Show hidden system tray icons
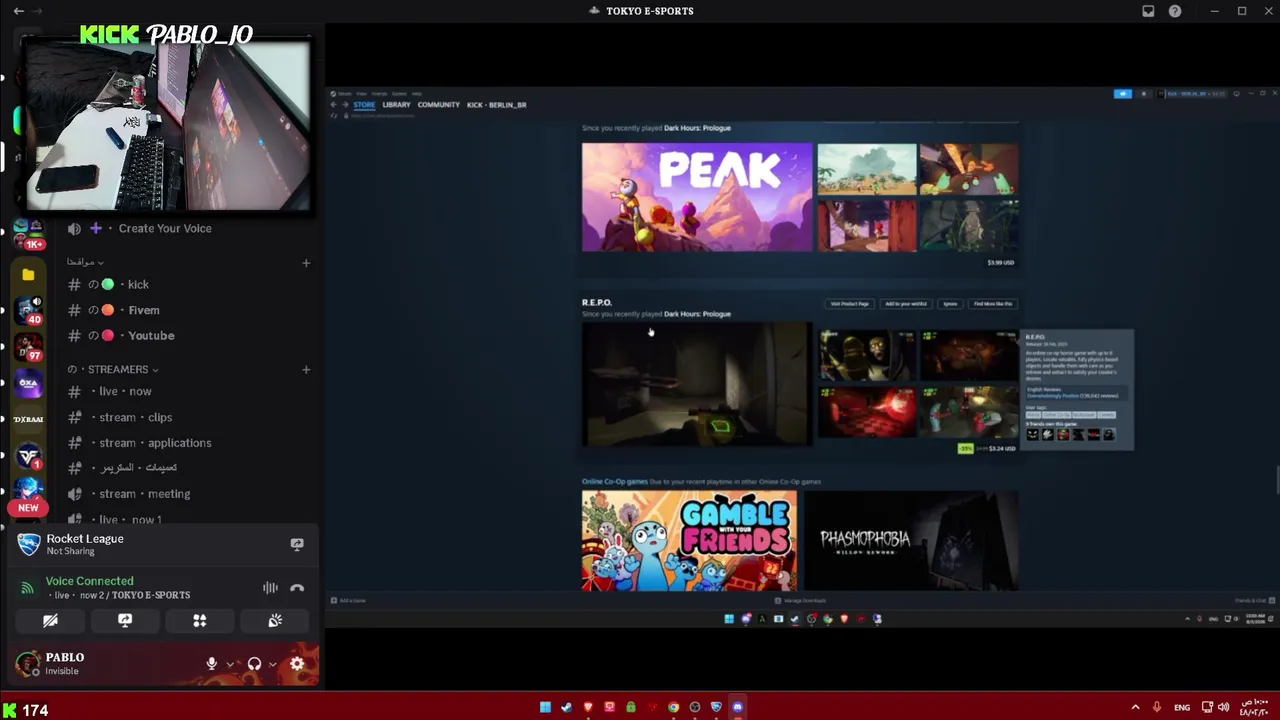 pyautogui.click(x=1135, y=708)
